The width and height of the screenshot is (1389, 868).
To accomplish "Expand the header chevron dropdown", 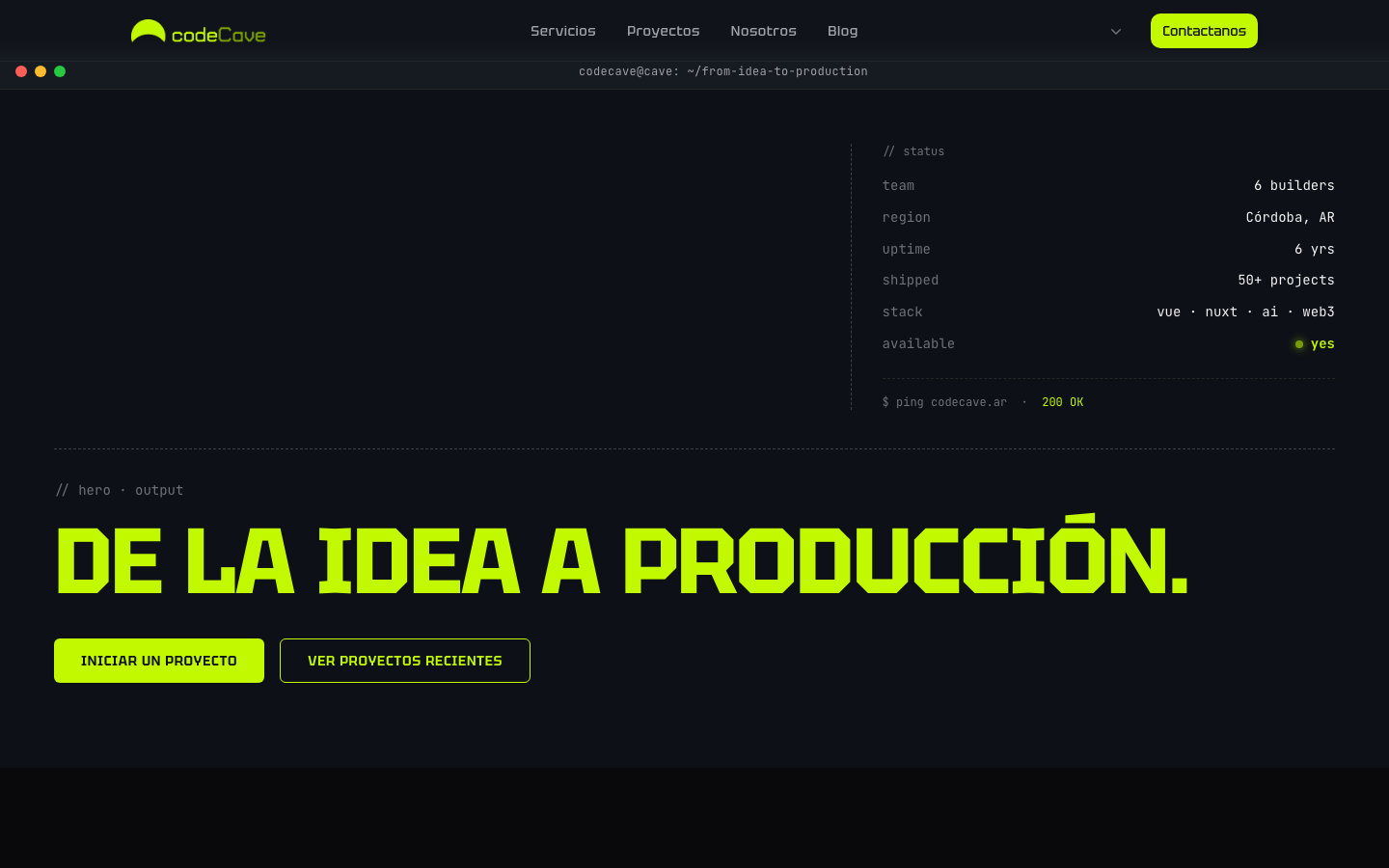I will 1116,32.
